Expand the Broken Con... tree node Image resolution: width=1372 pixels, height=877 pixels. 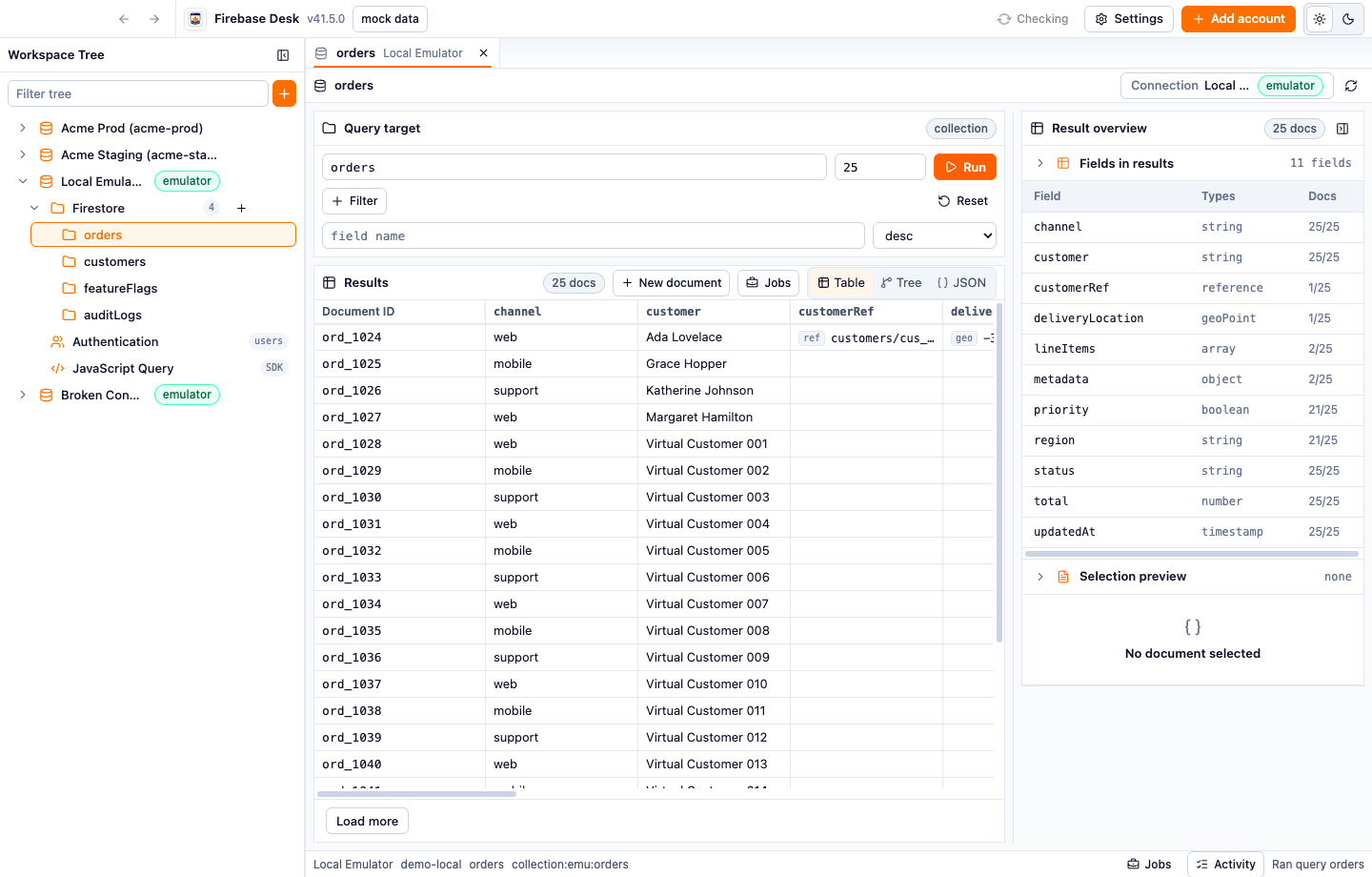coord(23,395)
